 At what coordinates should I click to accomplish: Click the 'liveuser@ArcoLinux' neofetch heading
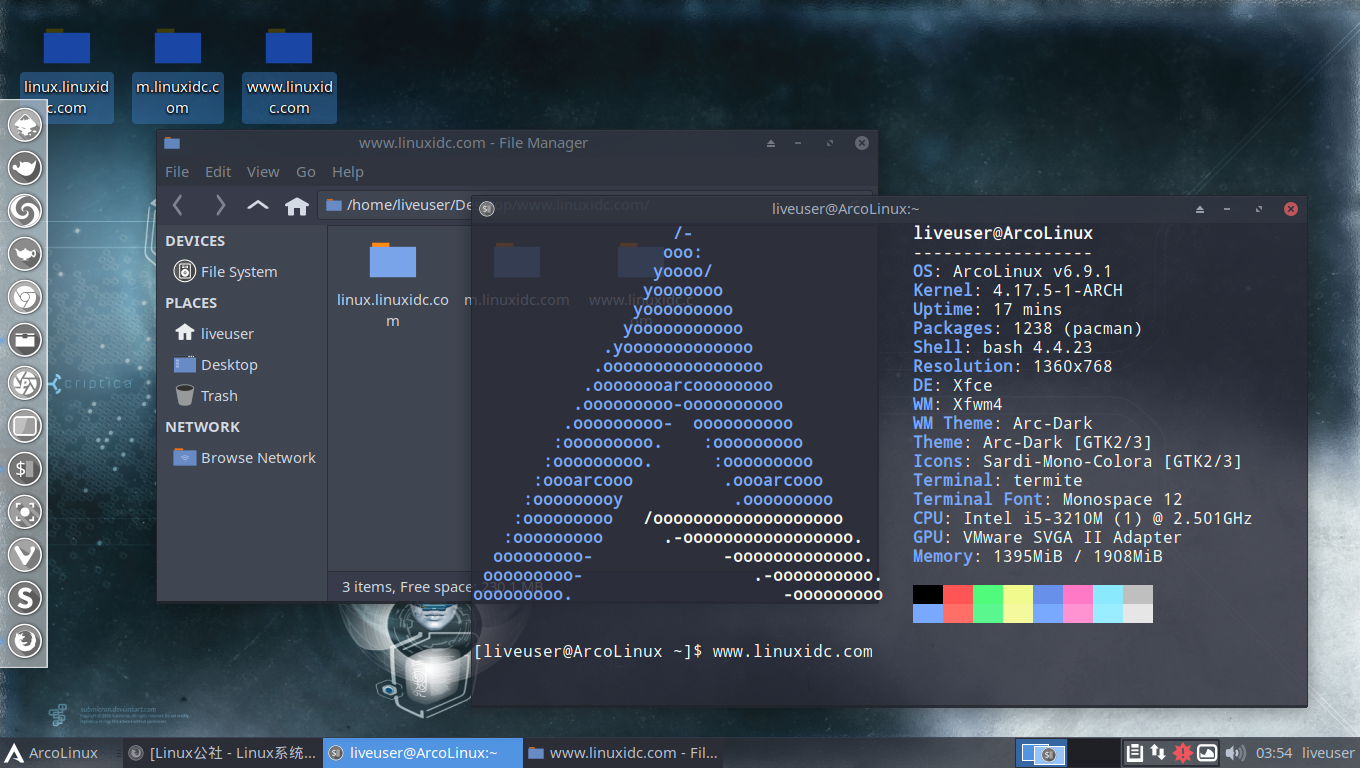click(x=1003, y=234)
